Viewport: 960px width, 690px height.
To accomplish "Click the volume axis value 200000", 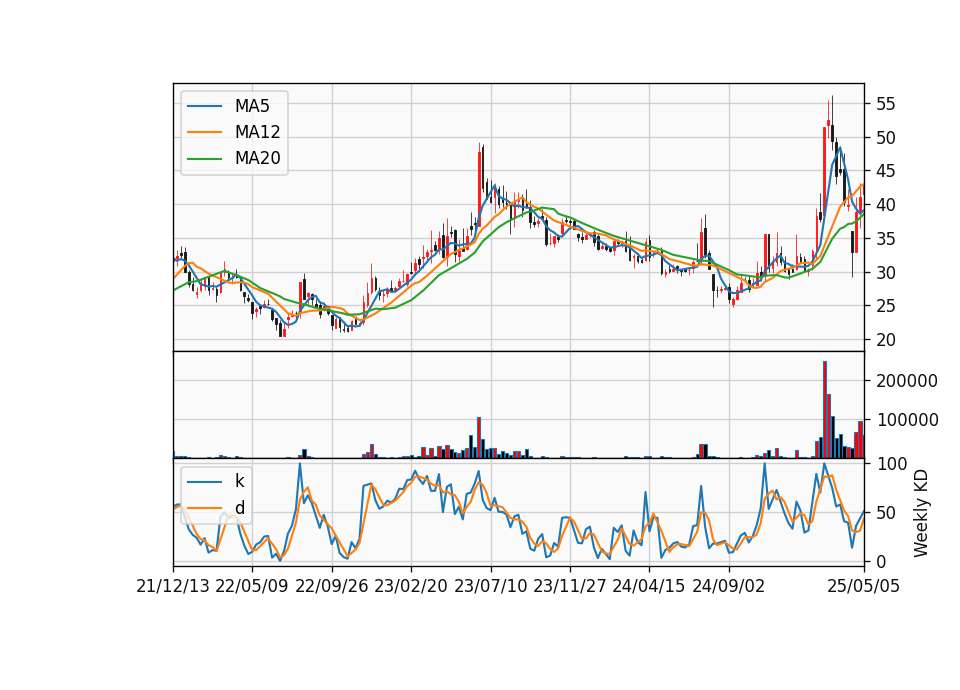I will [907, 381].
